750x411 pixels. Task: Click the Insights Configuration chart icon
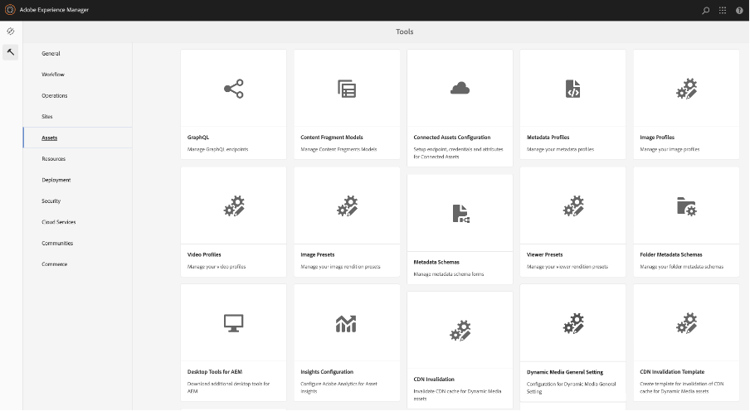click(346, 323)
